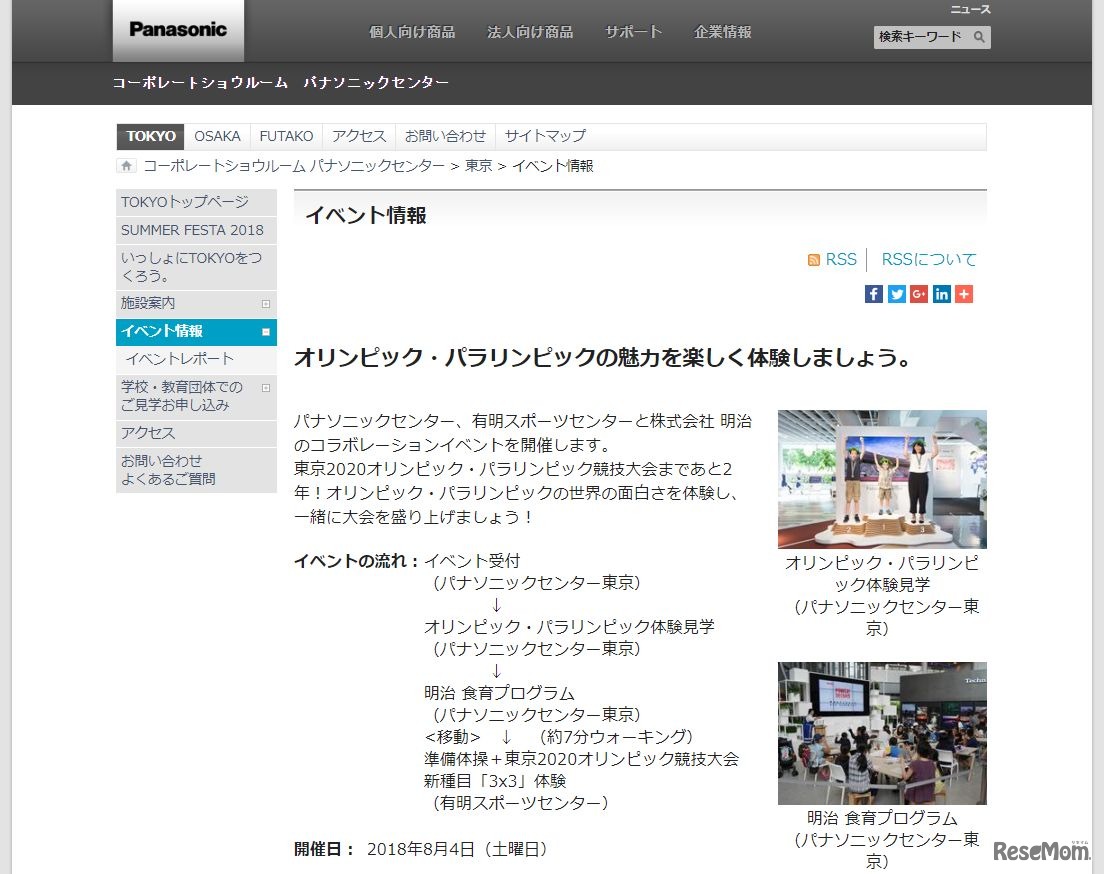The image size is (1104, 874).
Task: Open 企業情報 in top navigation
Action: pos(722,32)
